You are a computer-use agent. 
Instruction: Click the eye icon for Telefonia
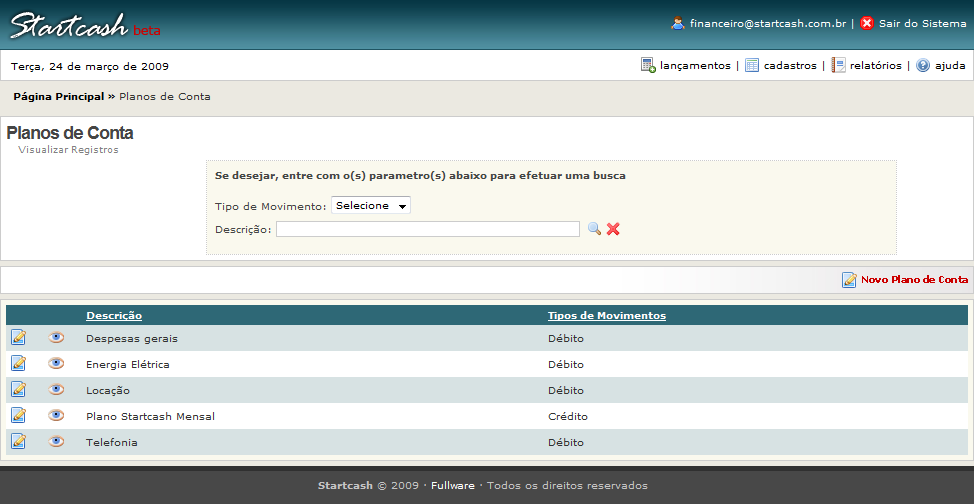click(x=56, y=442)
